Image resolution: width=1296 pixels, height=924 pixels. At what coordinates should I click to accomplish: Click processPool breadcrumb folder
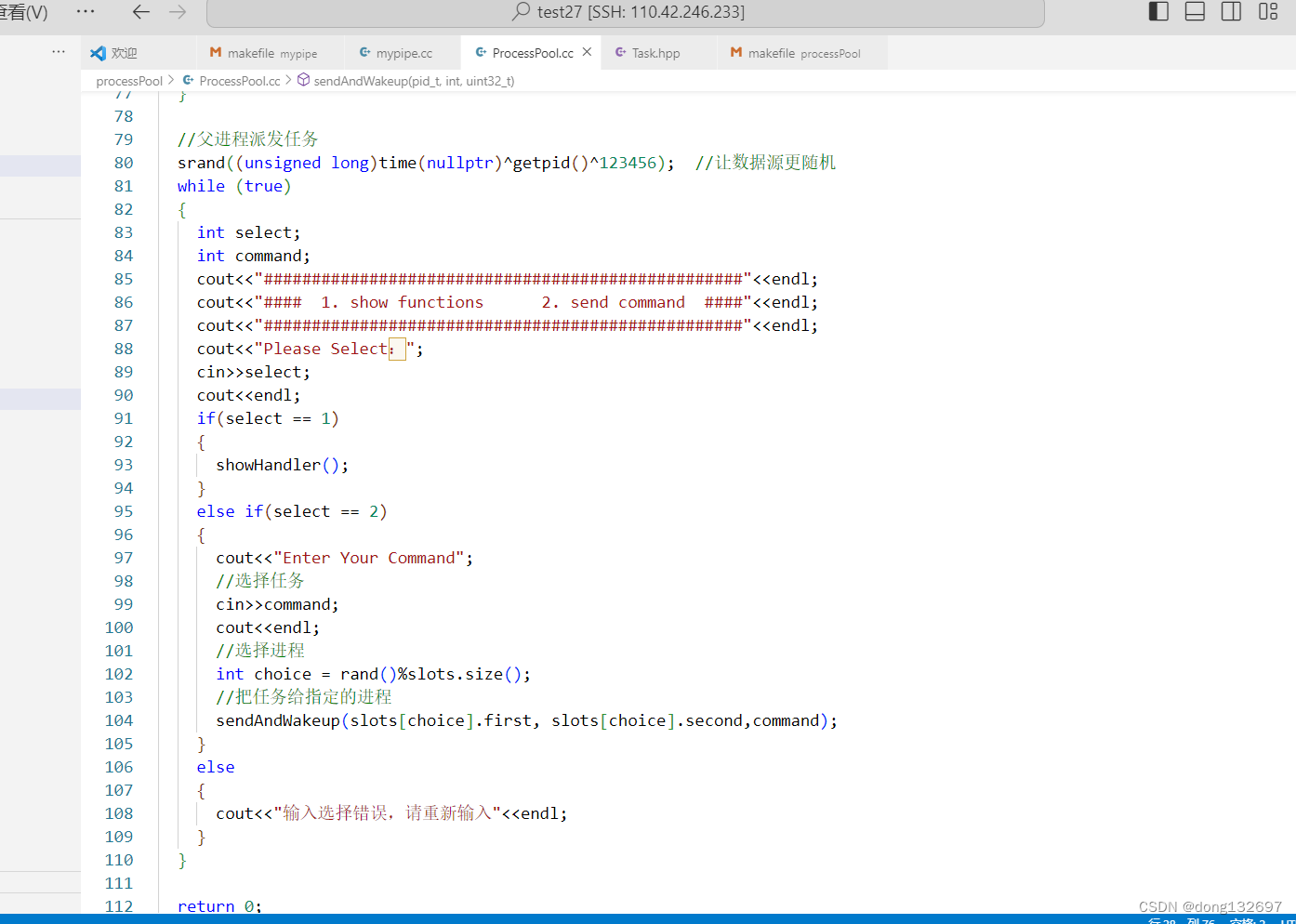[x=129, y=81]
